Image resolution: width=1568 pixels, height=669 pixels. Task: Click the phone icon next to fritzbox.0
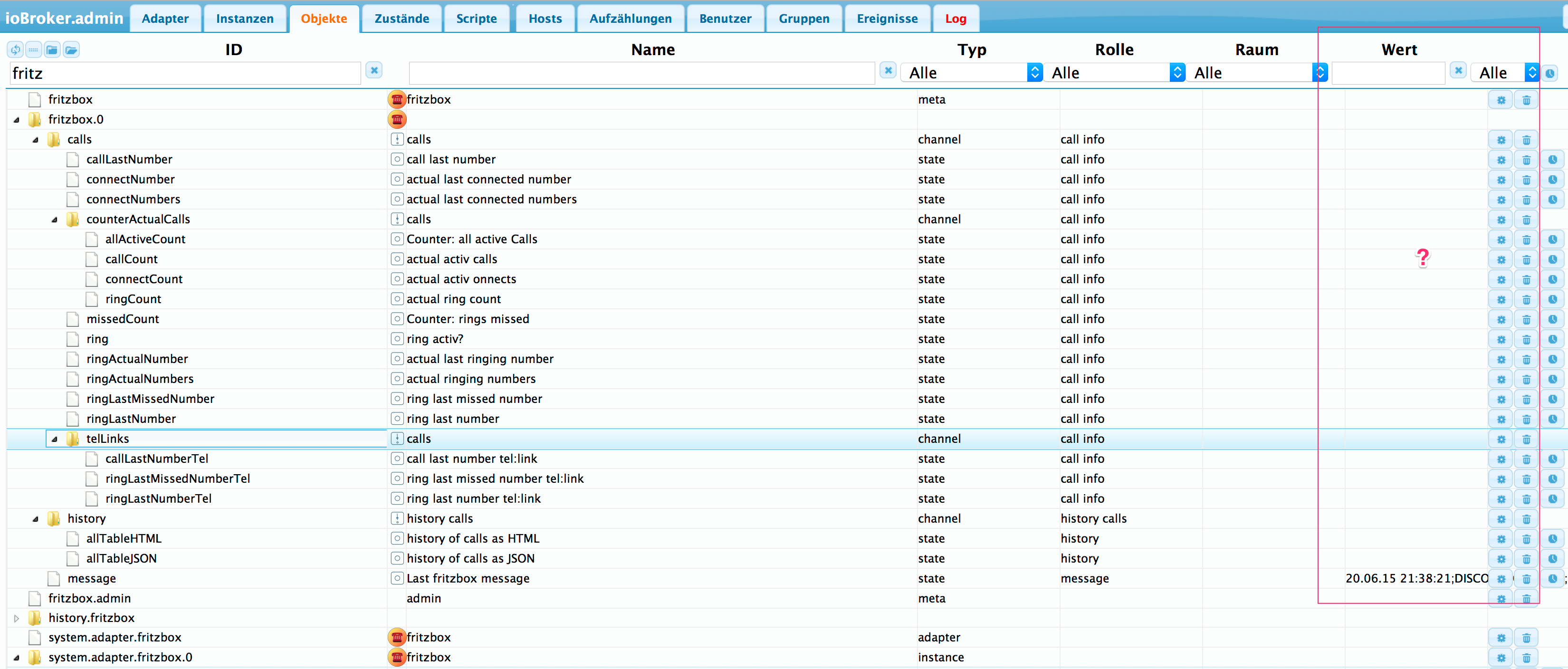pos(397,119)
